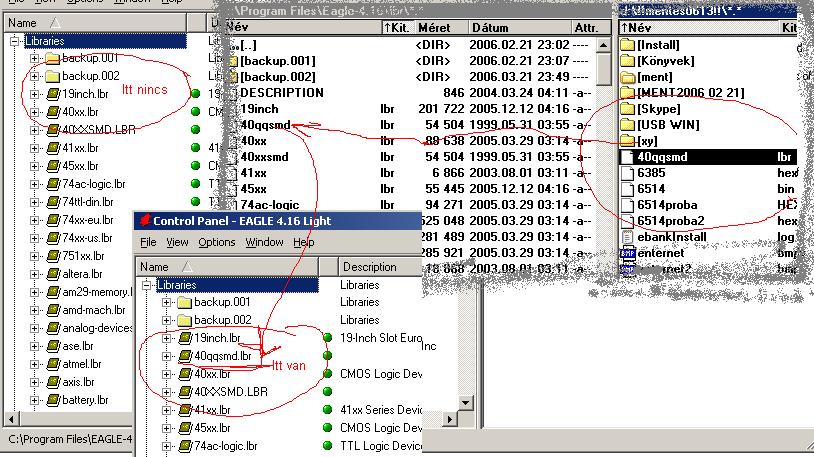Image resolution: width=814 pixels, height=457 pixels.
Task: Click scroll-right arrow in front Control Panel
Action: tap(450, 419)
